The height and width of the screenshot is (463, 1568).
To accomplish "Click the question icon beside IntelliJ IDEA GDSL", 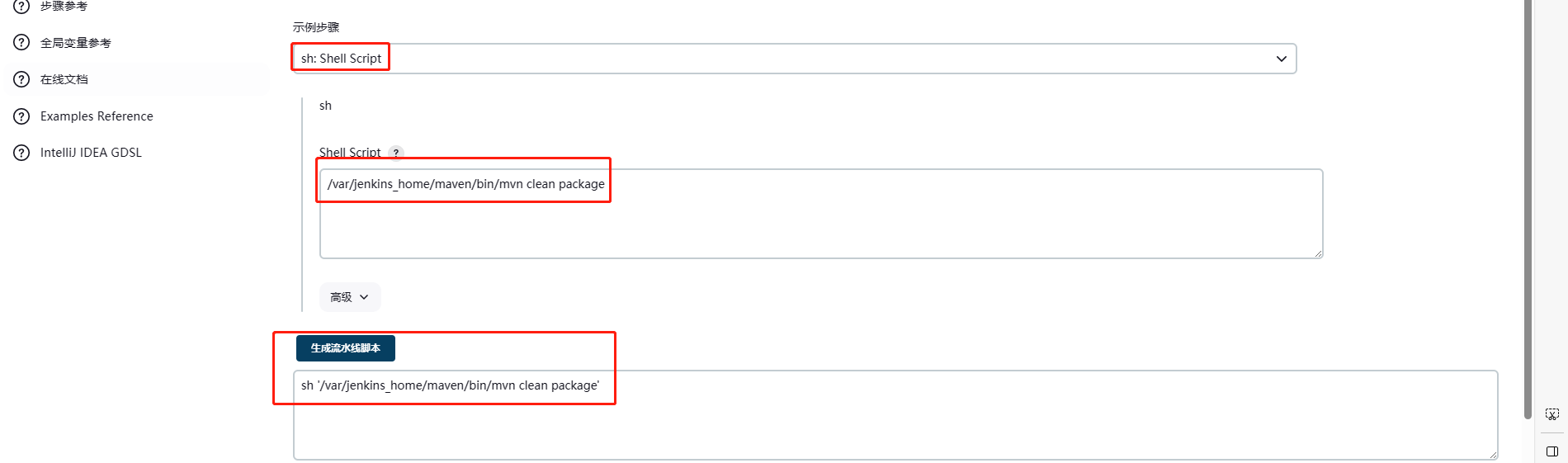I will pos(21,153).
